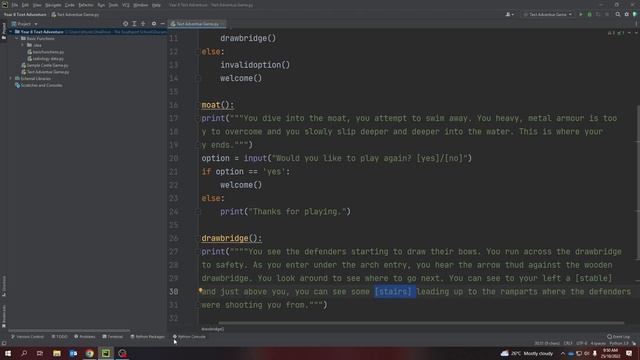This screenshot has width=640, height=360.
Task: Click breadcrumb drawbridge() below editor
Action: coord(212,329)
